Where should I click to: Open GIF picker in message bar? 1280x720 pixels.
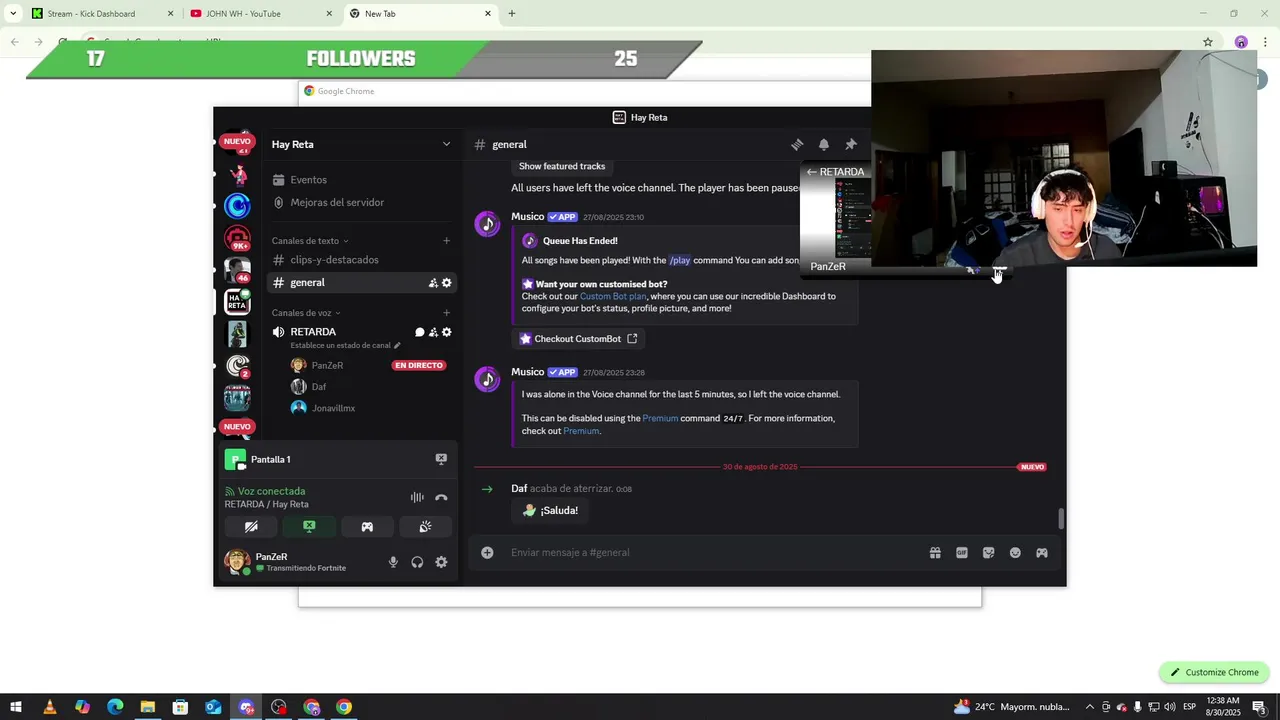click(x=962, y=552)
